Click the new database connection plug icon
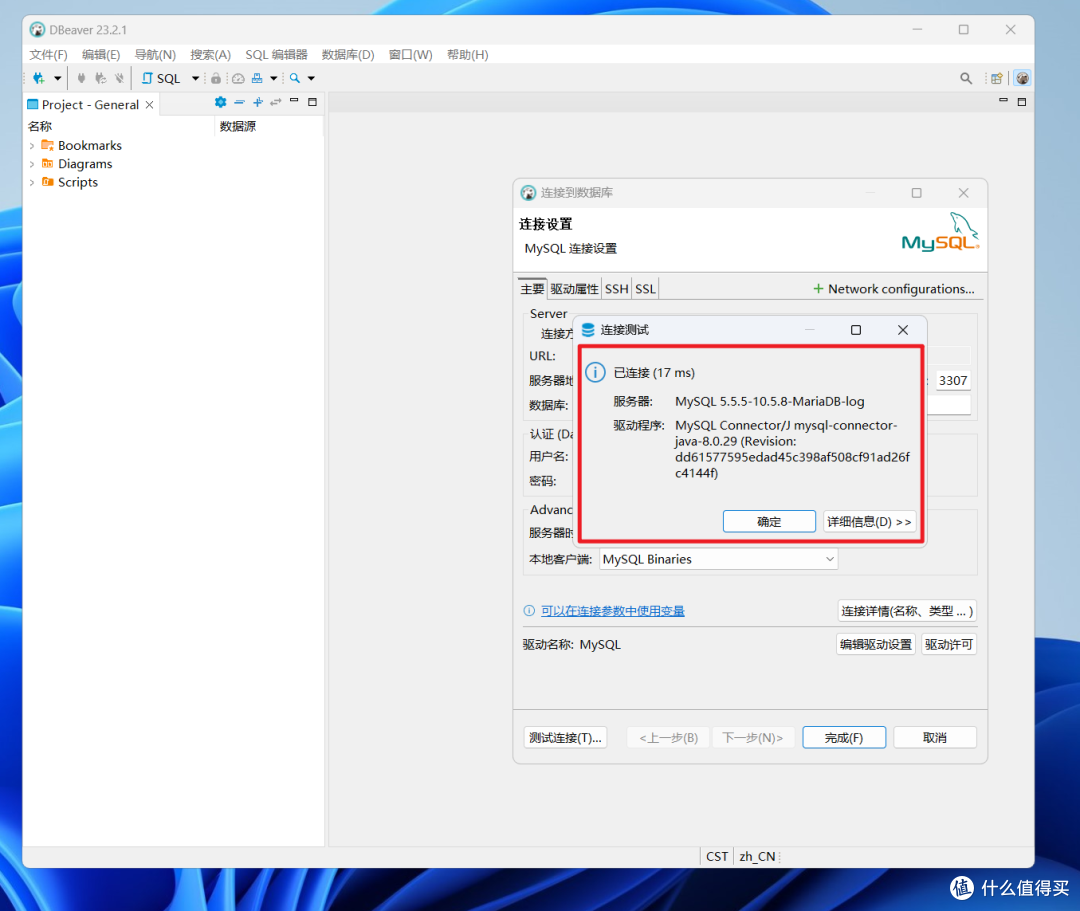Image resolution: width=1080 pixels, height=911 pixels. click(x=38, y=78)
